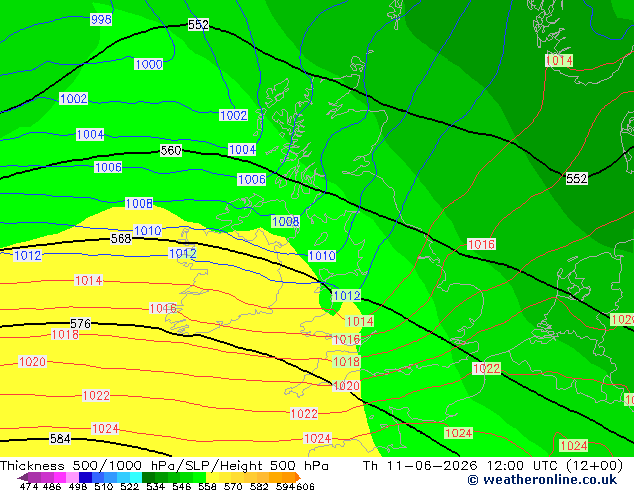Click the 534 legend value
634x490 pixels.
[155, 486]
